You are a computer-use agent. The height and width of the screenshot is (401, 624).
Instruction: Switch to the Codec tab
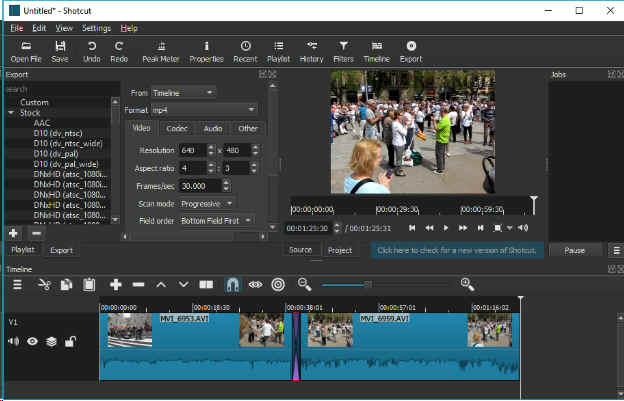click(x=177, y=129)
